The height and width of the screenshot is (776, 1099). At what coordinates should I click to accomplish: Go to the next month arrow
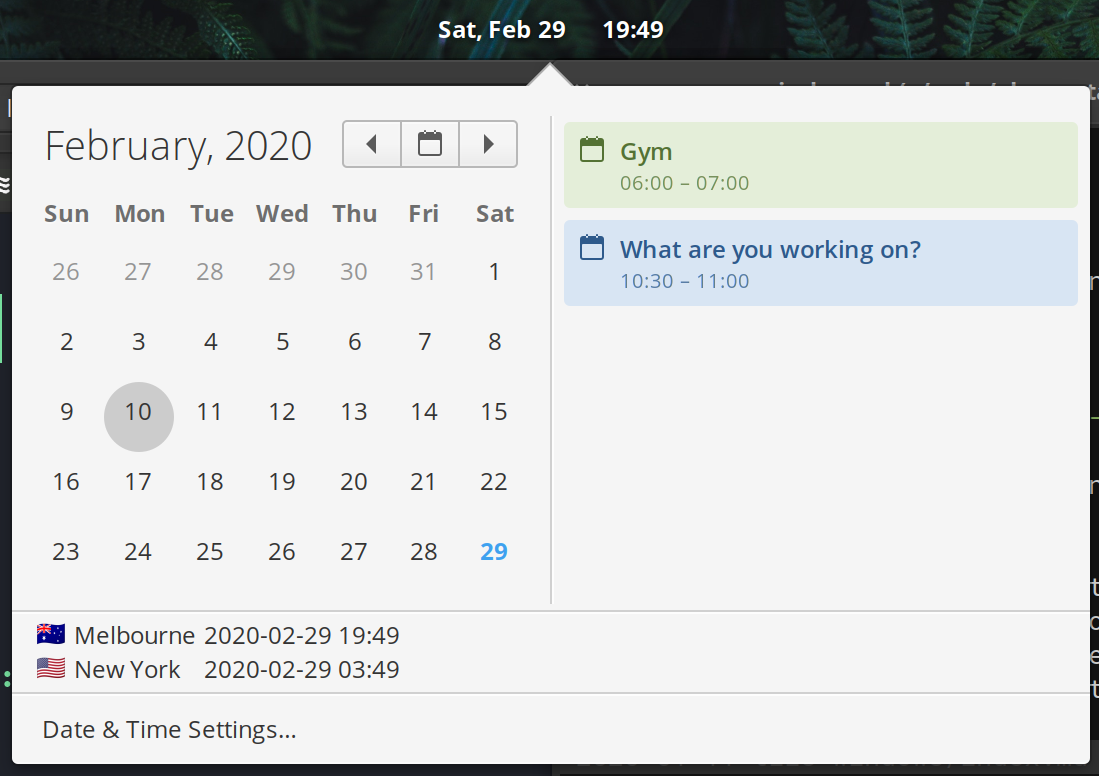(x=489, y=144)
